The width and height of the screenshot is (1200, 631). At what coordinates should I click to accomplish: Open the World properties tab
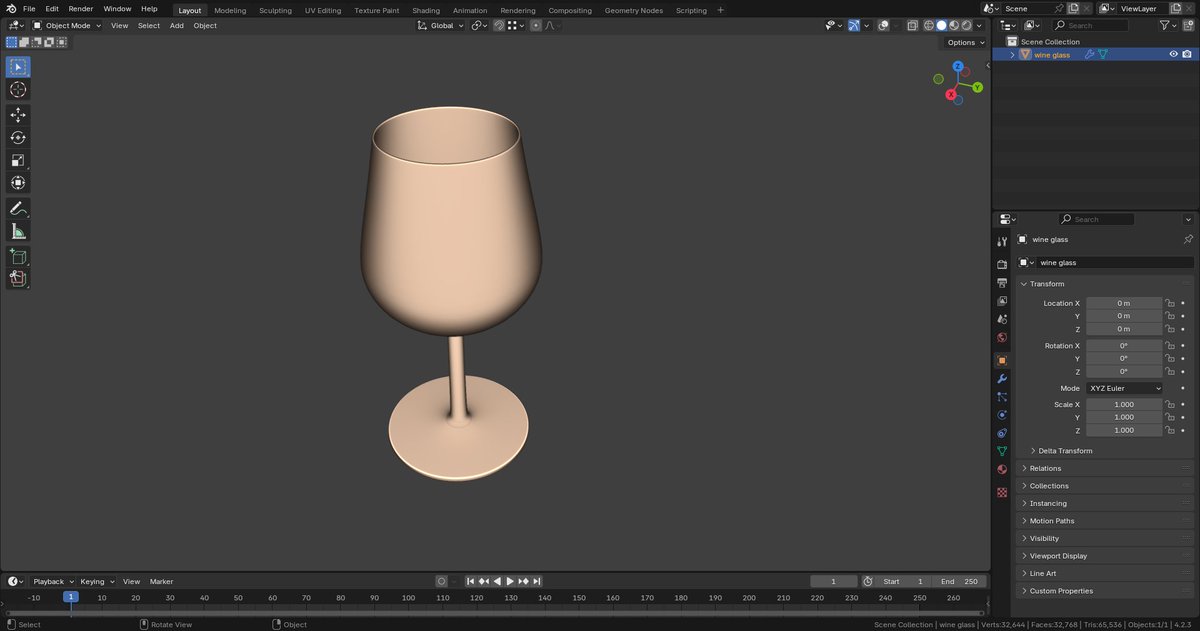(1002, 337)
